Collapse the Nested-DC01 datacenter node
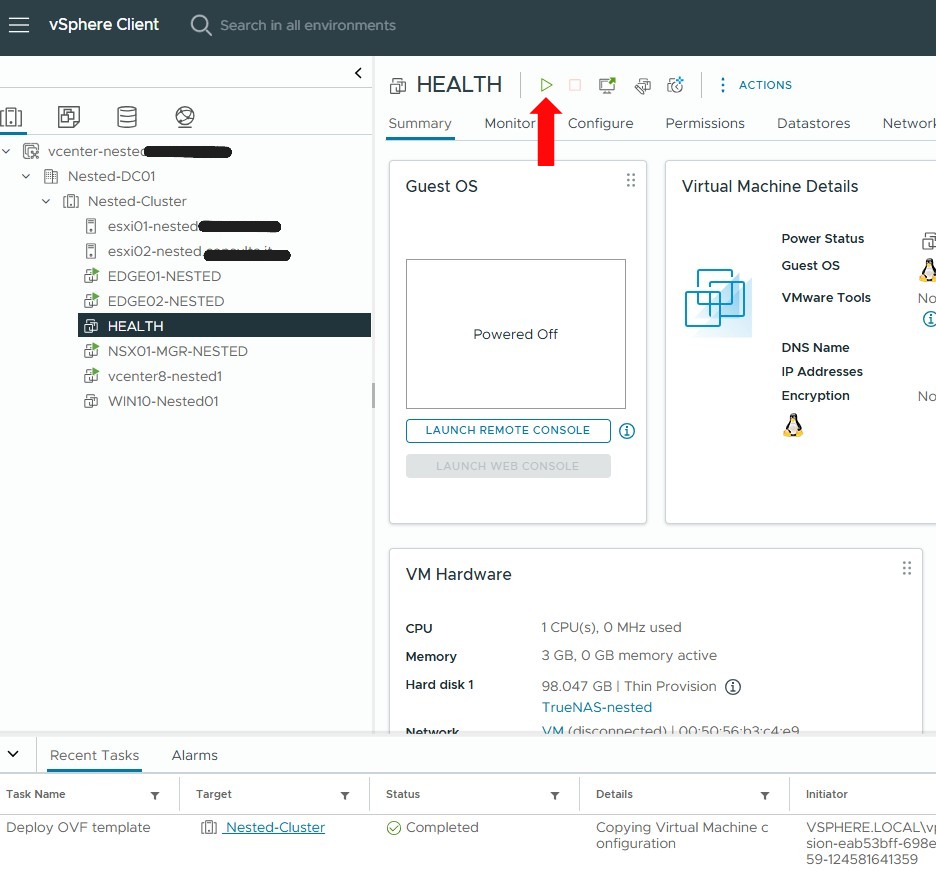Image resolution: width=936 pixels, height=871 pixels. tap(26, 176)
